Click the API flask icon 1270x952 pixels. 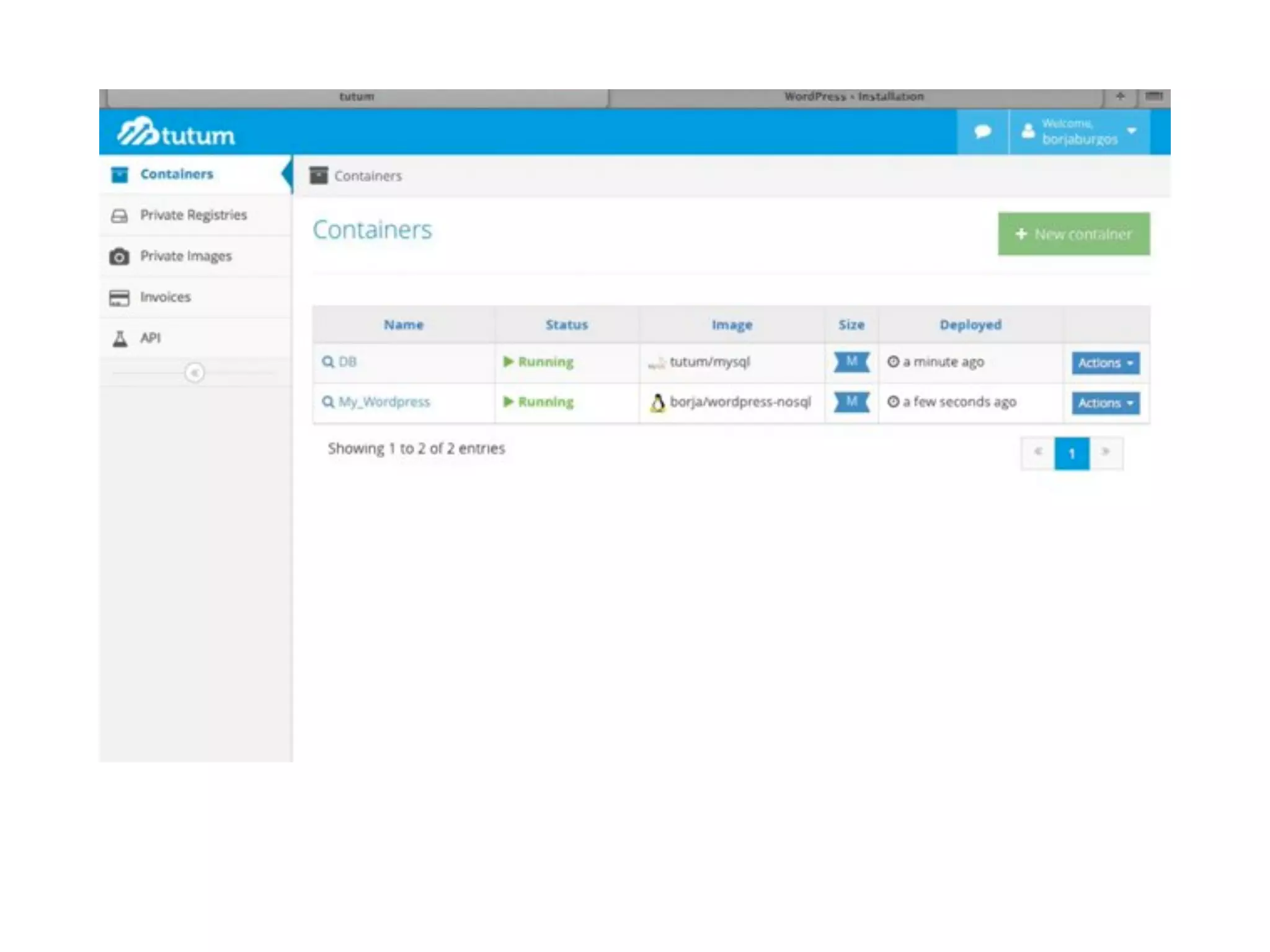[x=120, y=338]
